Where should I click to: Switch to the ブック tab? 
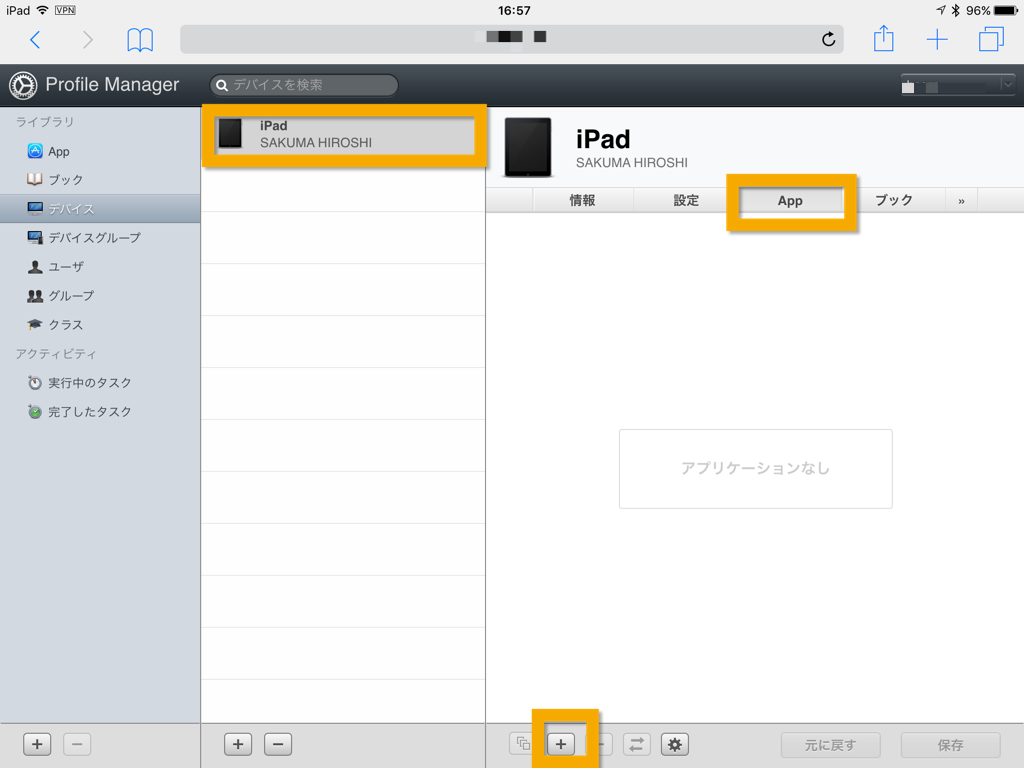point(893,200)
